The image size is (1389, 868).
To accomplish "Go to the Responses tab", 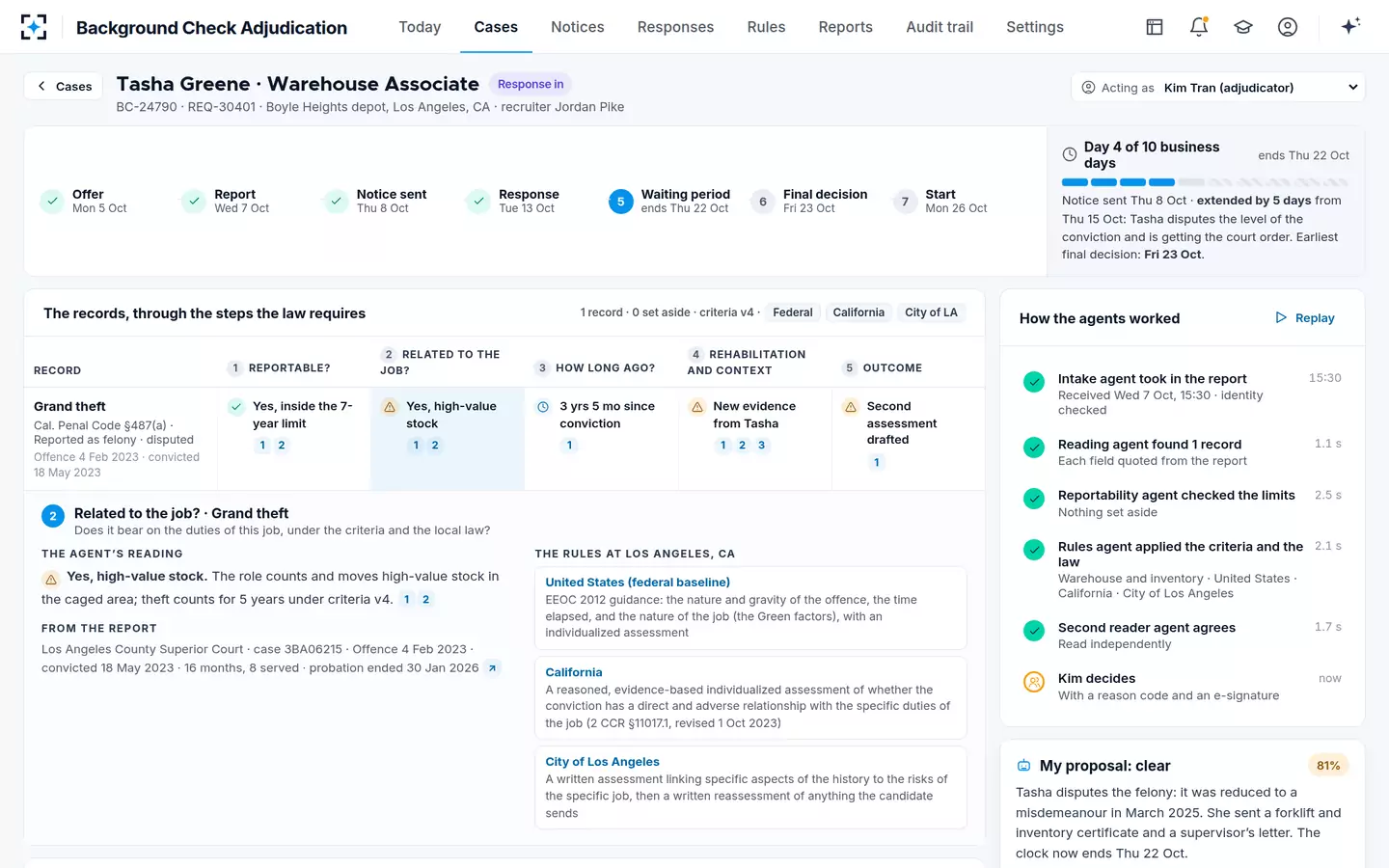I will pos(675,27).
